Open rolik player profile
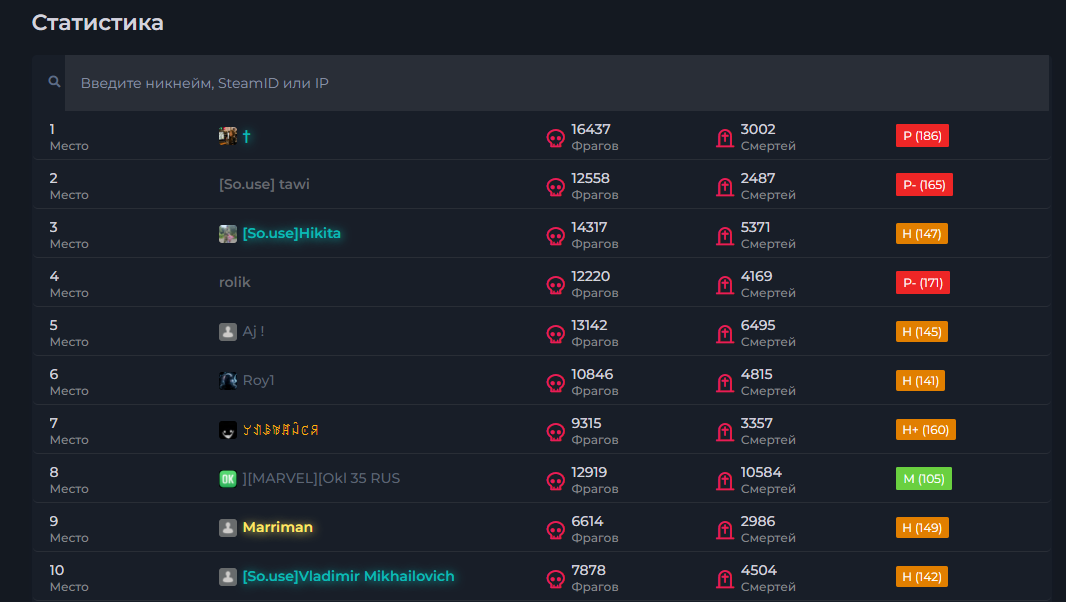Viewport: 1066px width, 602px height. pos(235,282)
